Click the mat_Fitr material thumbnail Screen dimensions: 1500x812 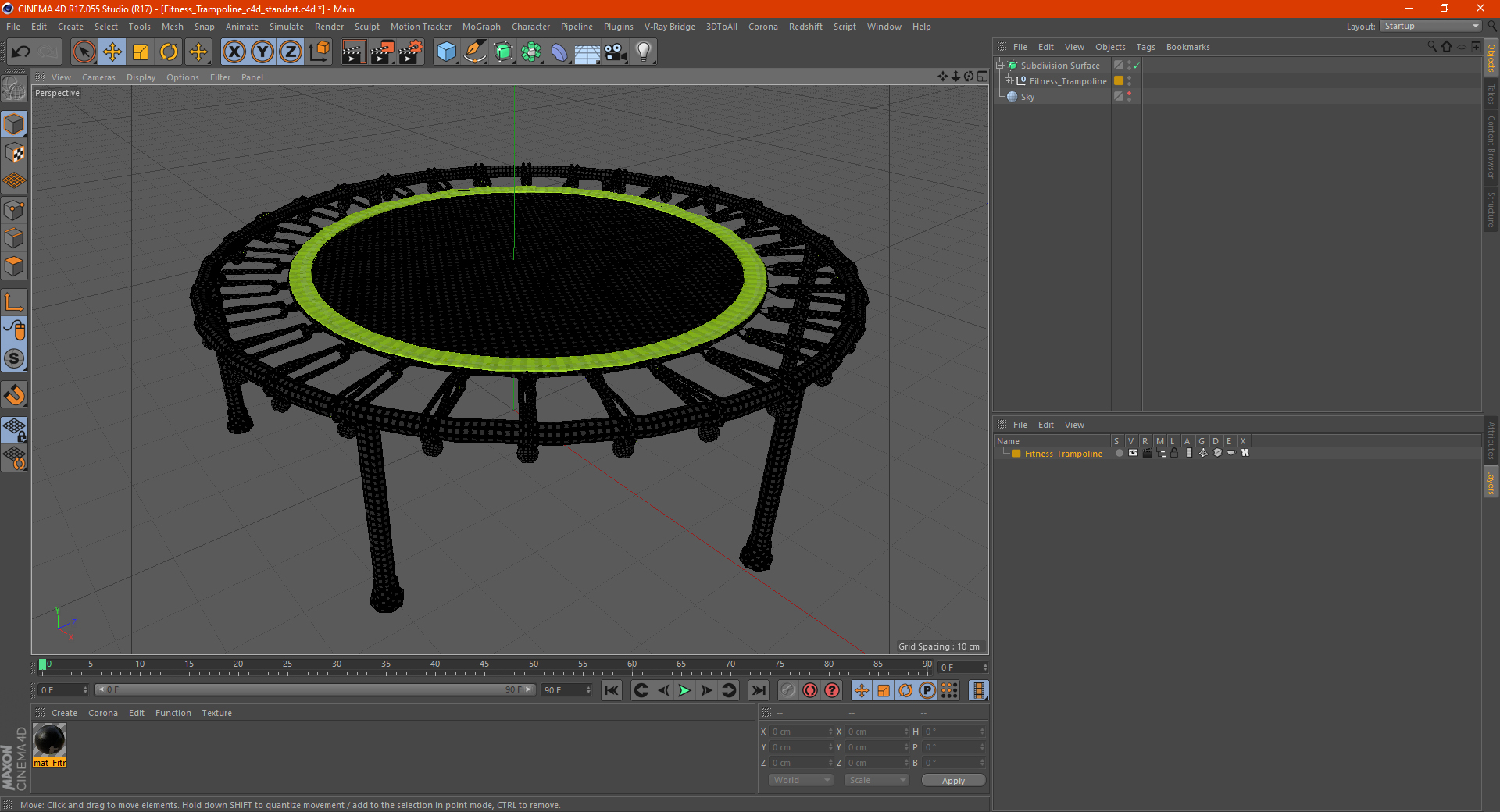(x=49, y=740)
